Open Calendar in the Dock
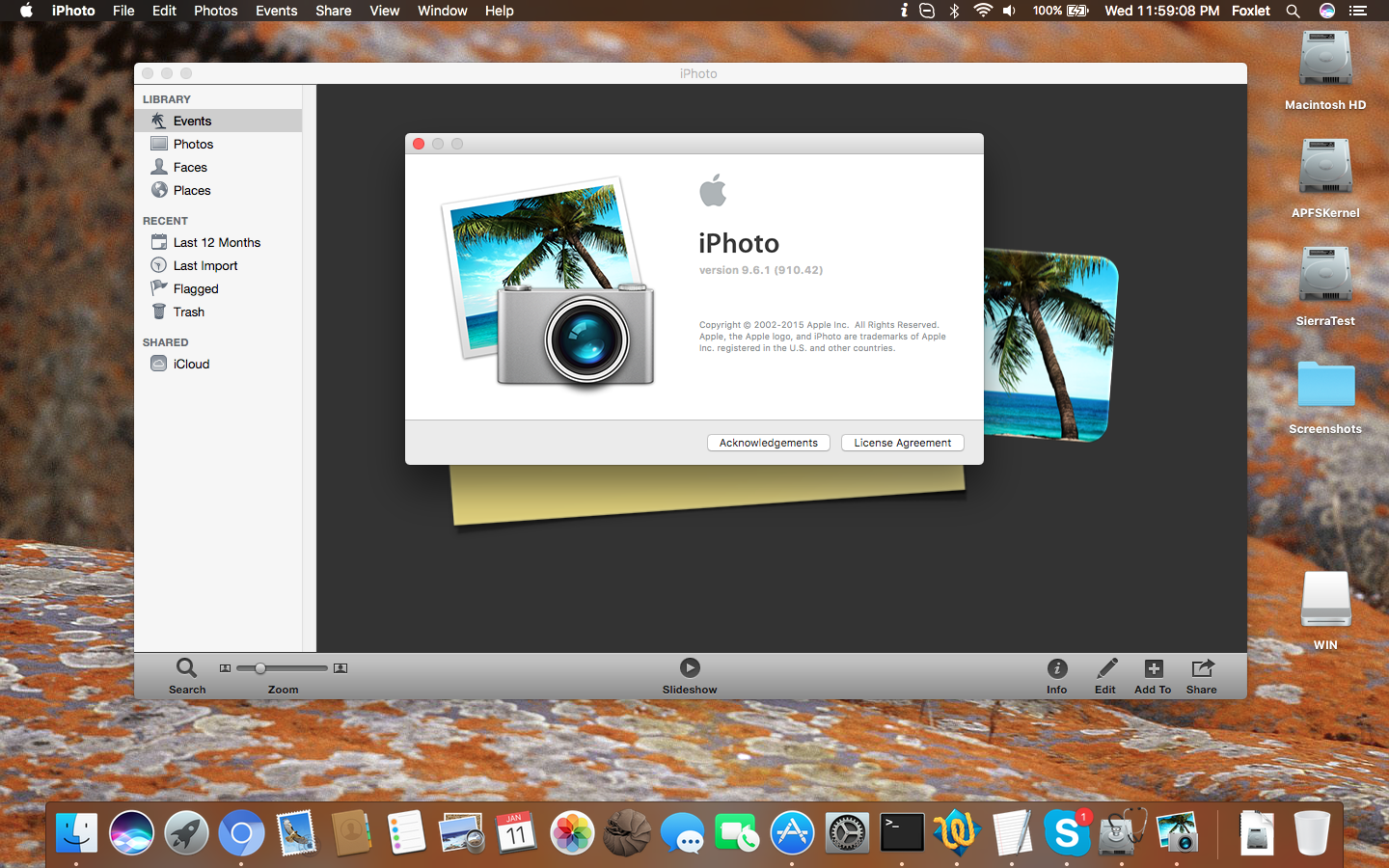Image resolution: width=1389 pixels, height=868 pixels. pyautogui.click(x=517, y=833)
